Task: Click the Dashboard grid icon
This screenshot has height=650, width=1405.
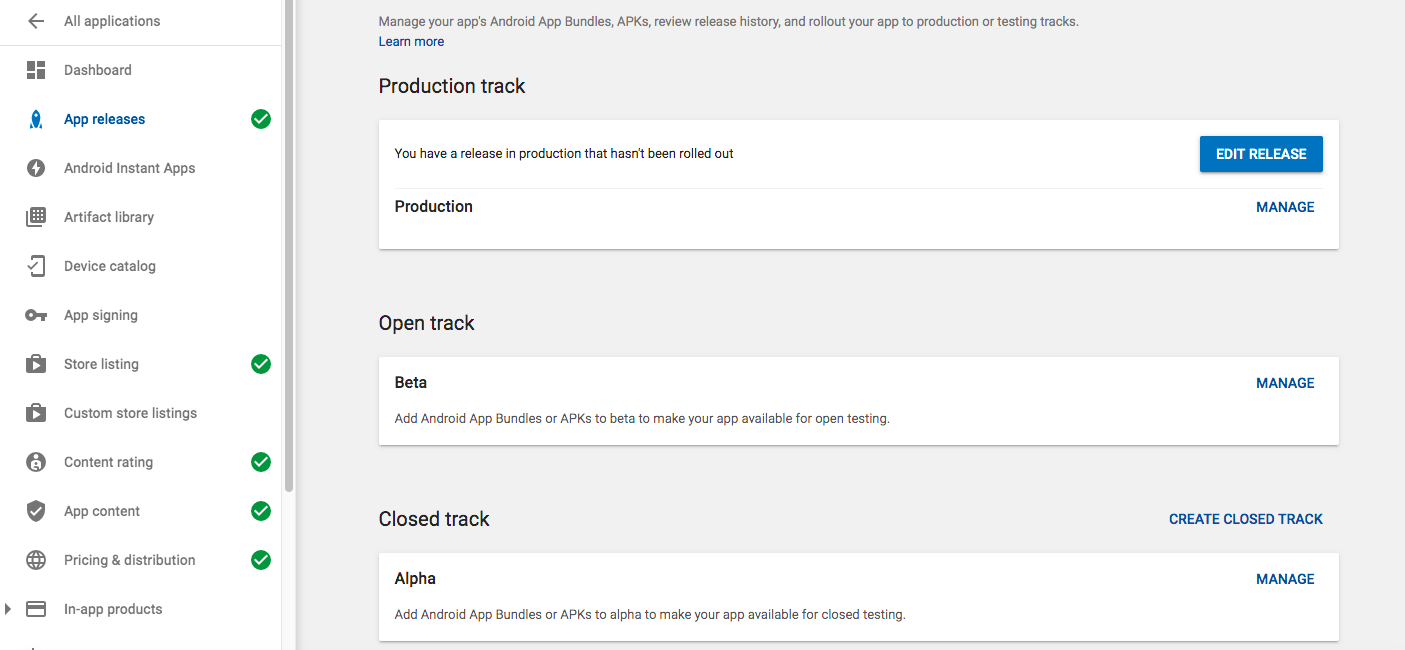Action: (36, 70)
